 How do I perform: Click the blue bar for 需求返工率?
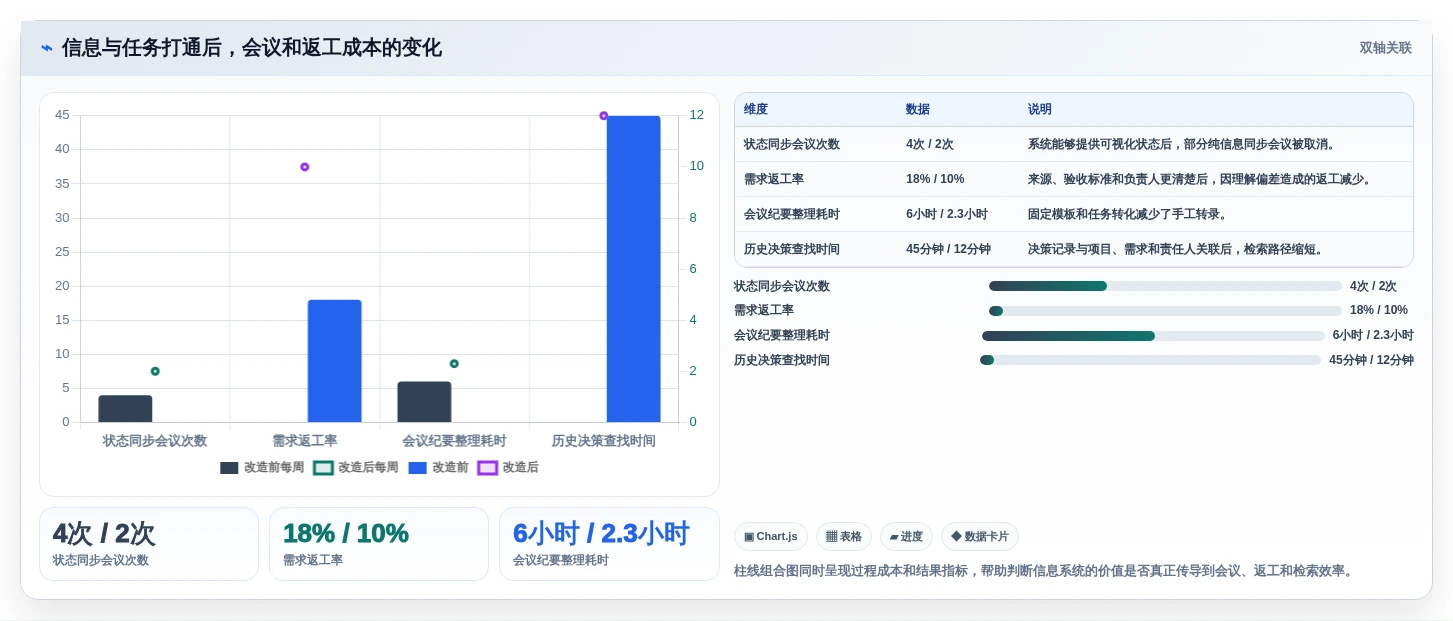coord(334,361)
